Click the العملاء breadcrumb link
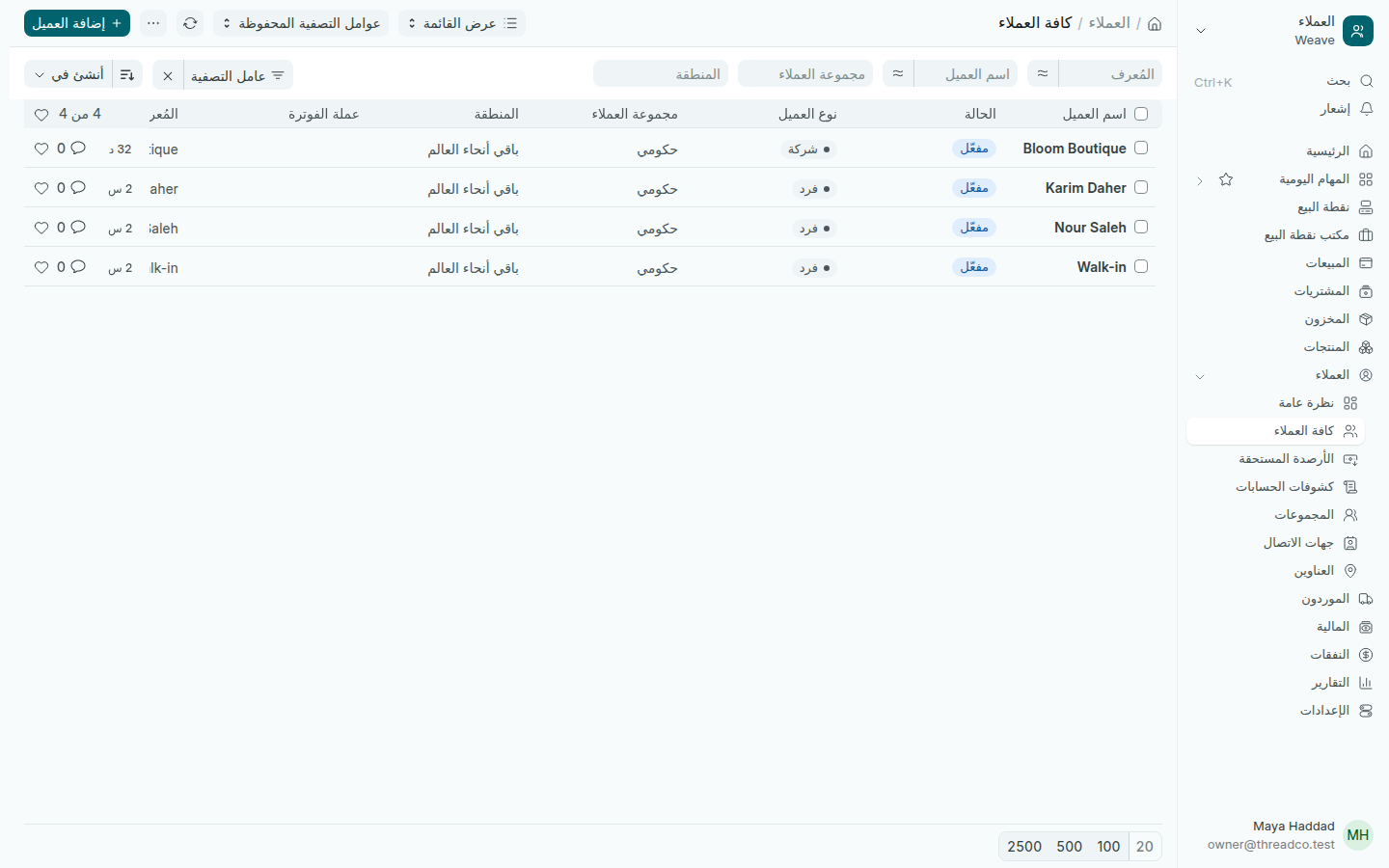This screenshot has height=868, width=1389. 1109,23
